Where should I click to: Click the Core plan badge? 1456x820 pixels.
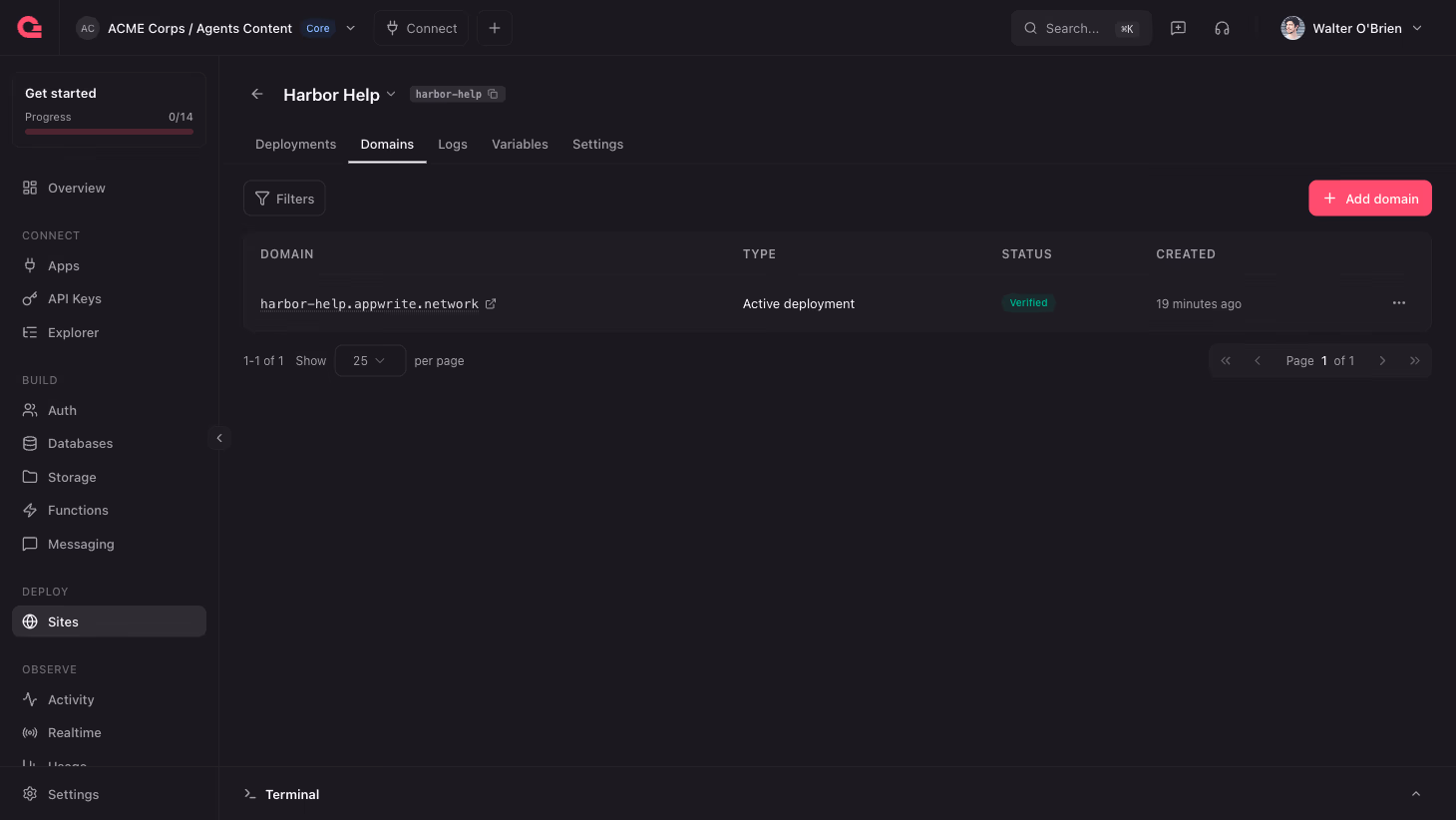[318, 28]
